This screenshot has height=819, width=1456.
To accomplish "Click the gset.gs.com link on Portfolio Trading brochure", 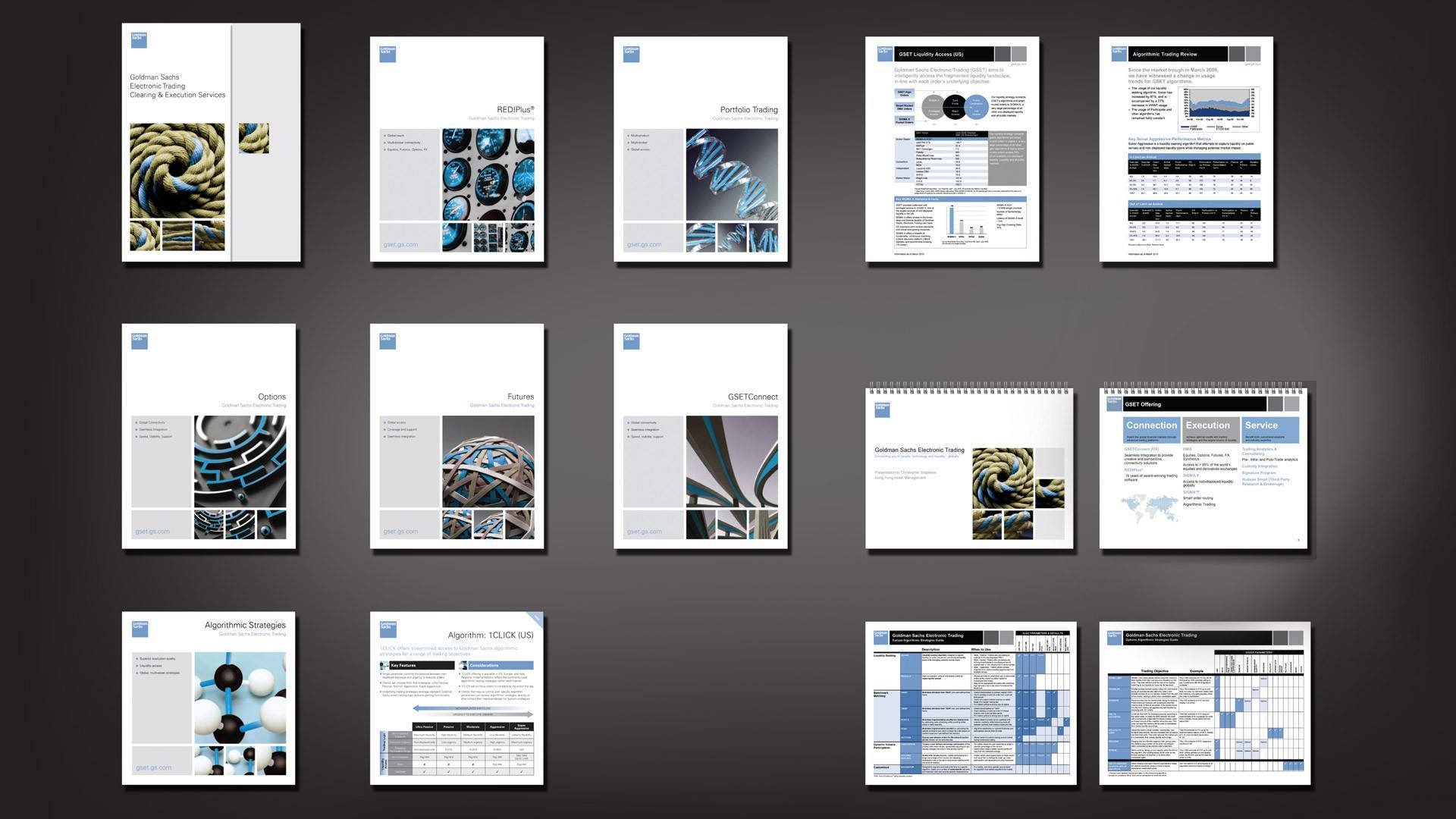I will pos(644,244).
